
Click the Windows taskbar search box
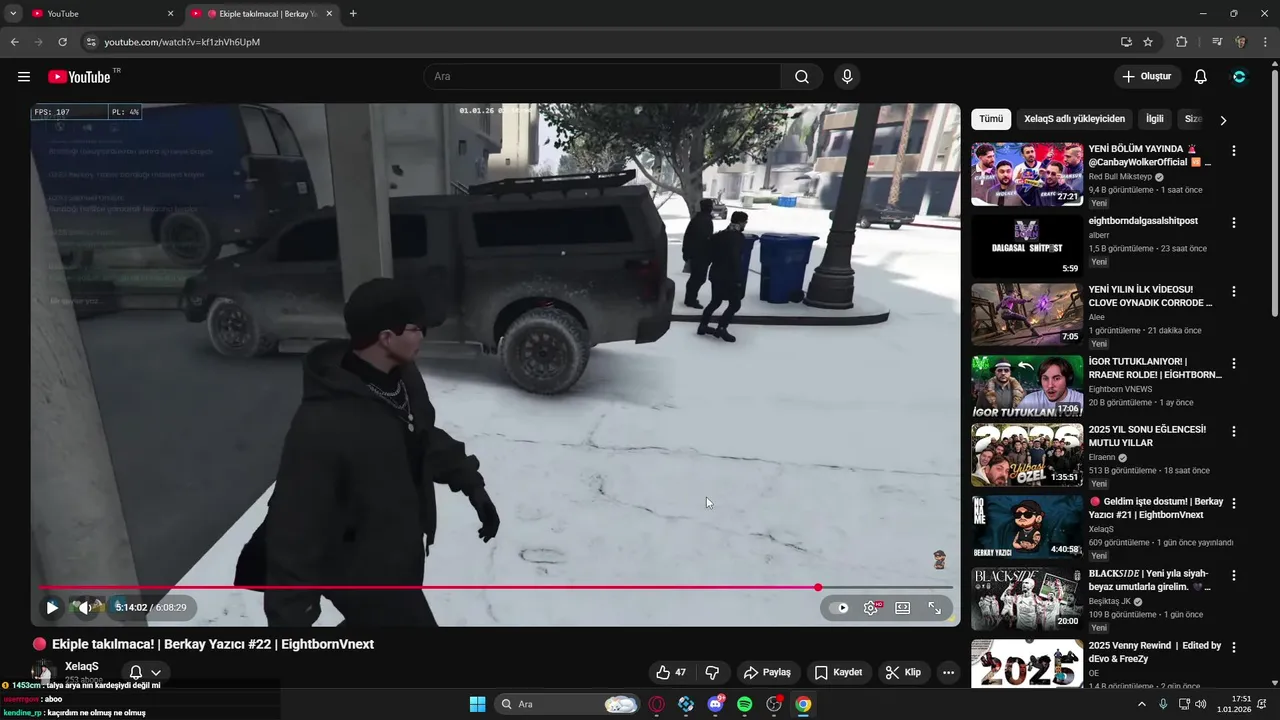click(567, 704)
